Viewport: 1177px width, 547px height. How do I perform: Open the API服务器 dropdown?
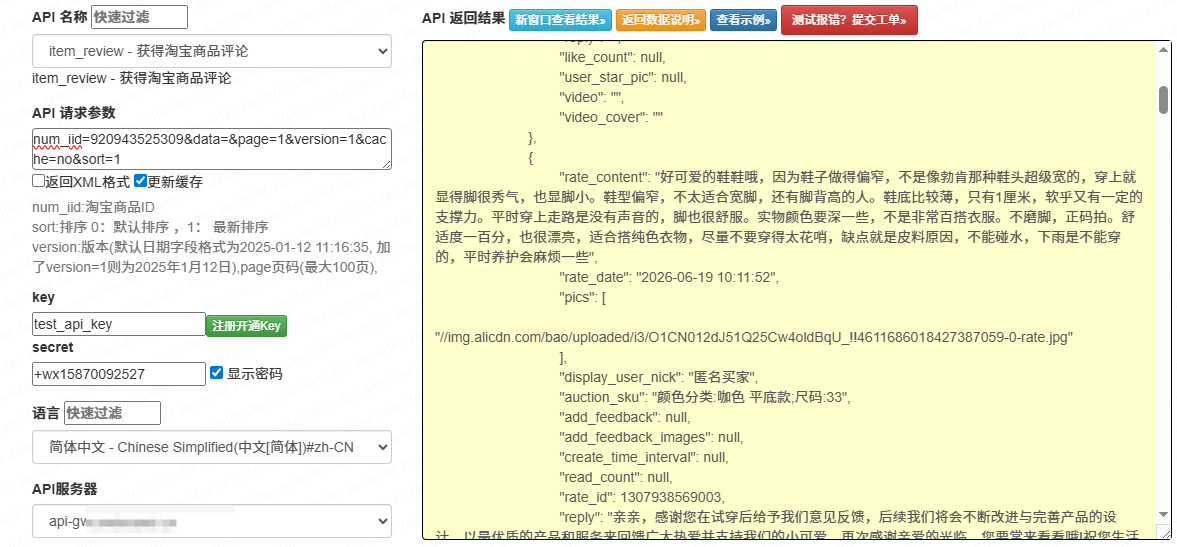[212, 521]
